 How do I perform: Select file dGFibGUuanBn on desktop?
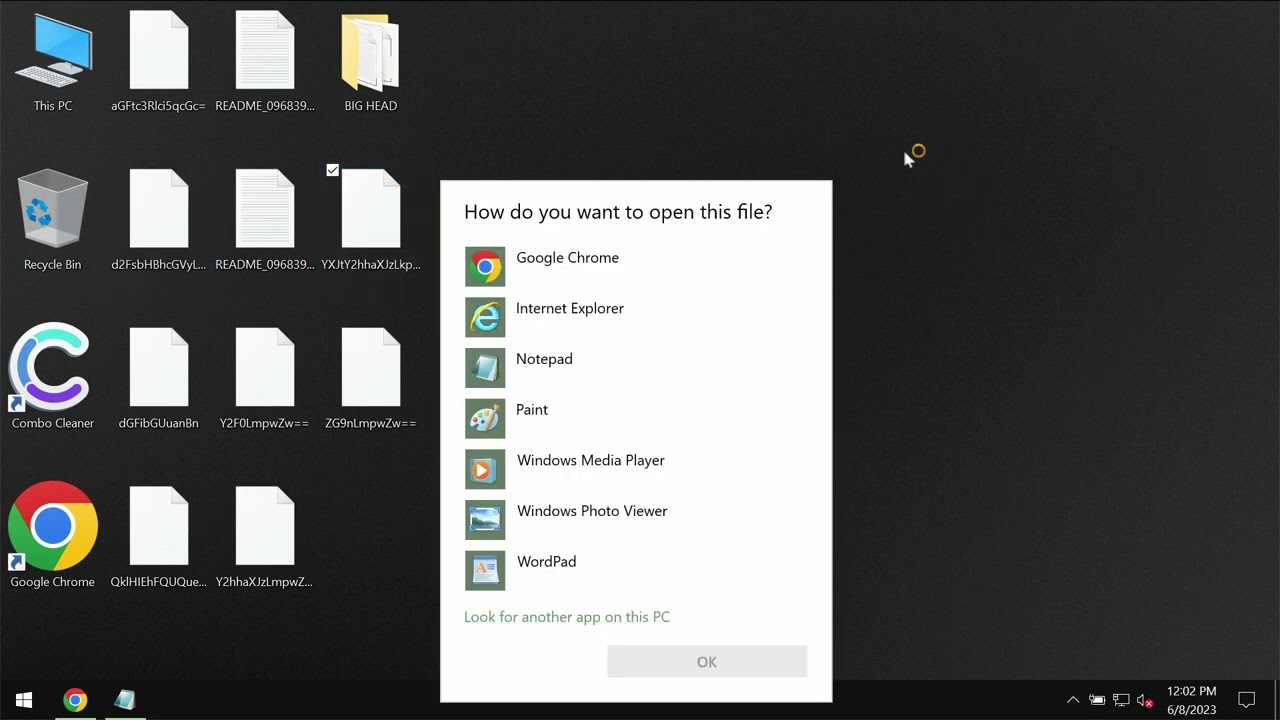[159, 380]
